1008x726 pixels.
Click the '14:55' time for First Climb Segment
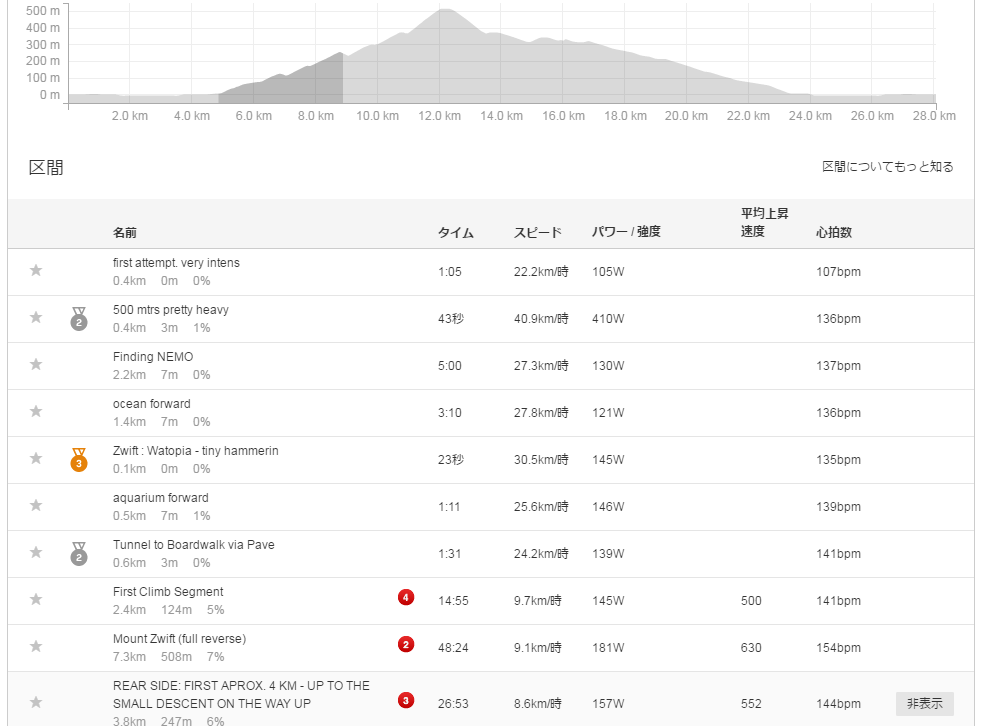pos(453,601)
